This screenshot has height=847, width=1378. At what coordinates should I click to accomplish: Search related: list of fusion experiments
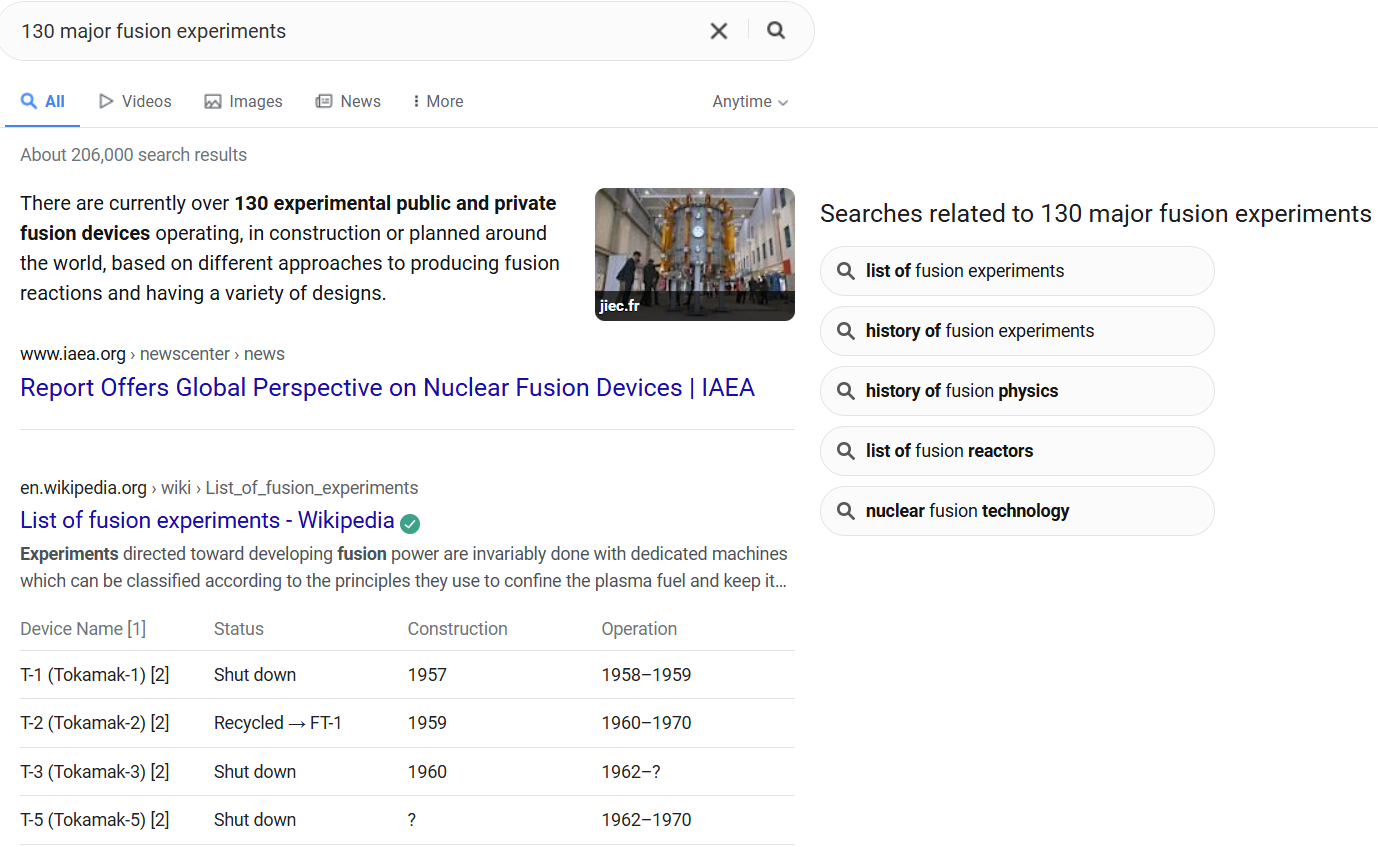[1016, 271]
